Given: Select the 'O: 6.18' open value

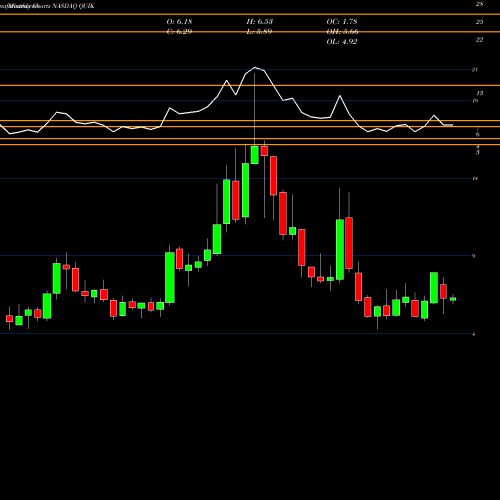Looking at the screenshot, I should click(179, 22).
